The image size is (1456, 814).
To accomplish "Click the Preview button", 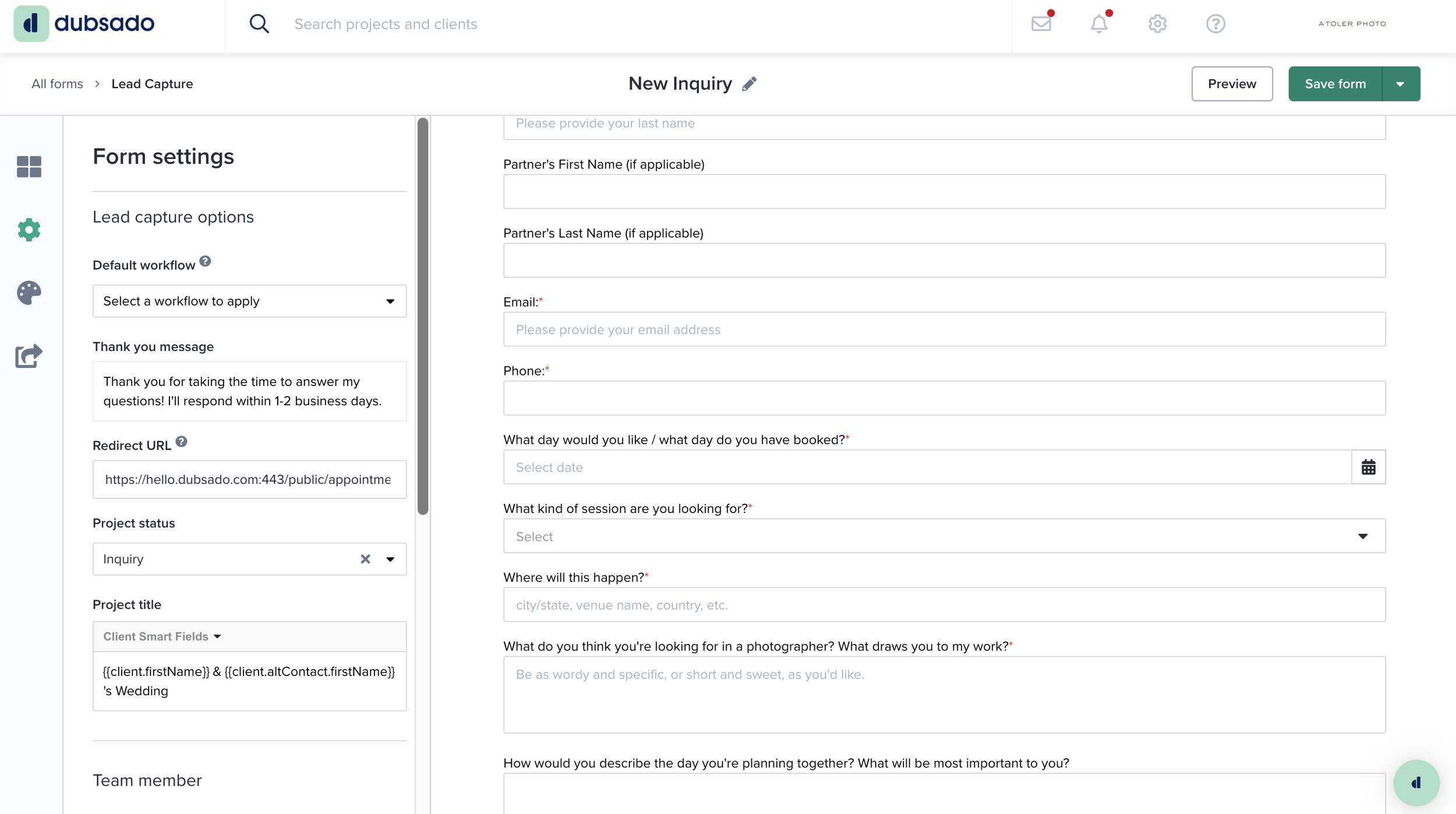I will (1231, 84).
